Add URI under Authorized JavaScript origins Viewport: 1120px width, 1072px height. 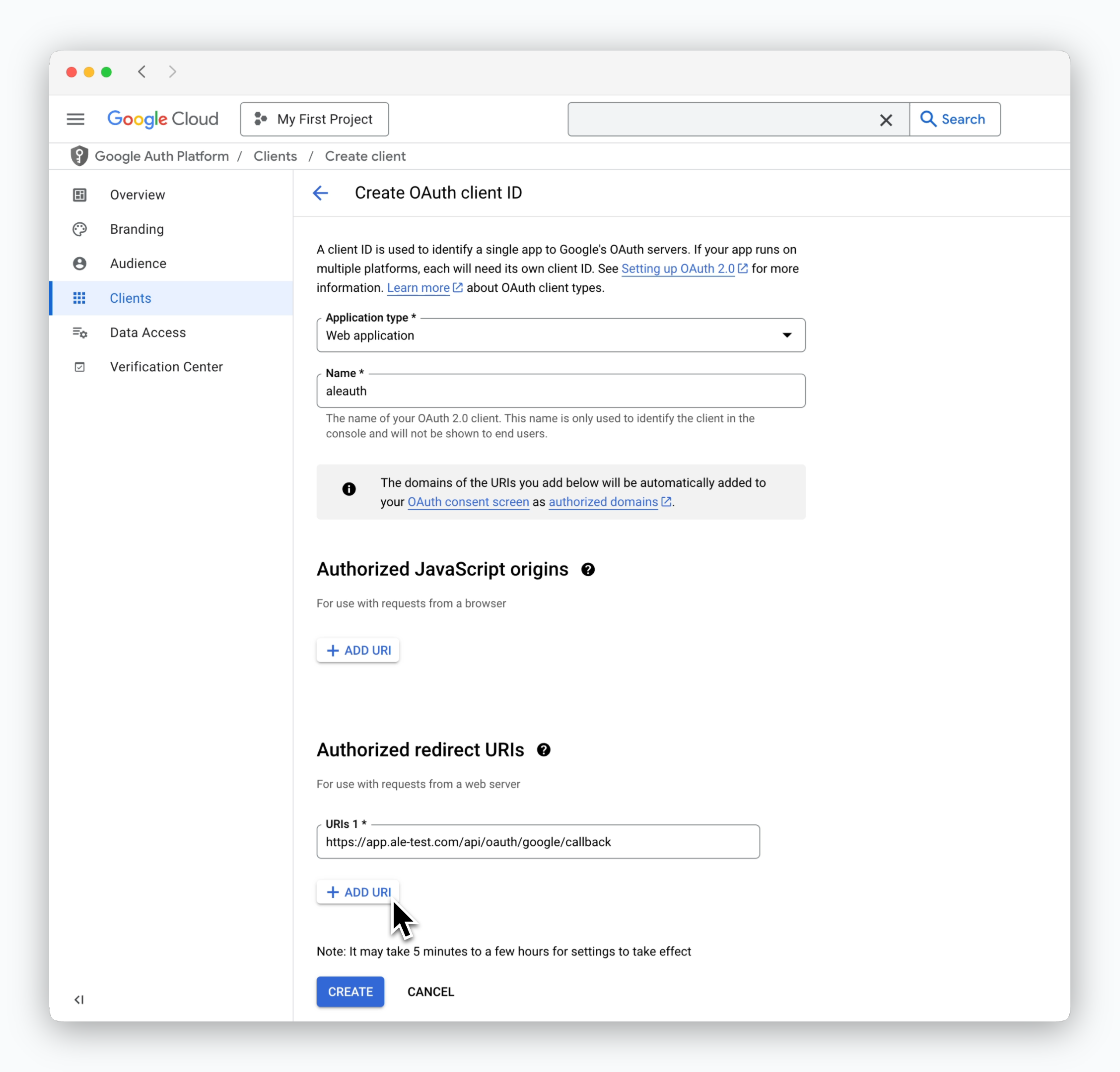pos(358,651)
